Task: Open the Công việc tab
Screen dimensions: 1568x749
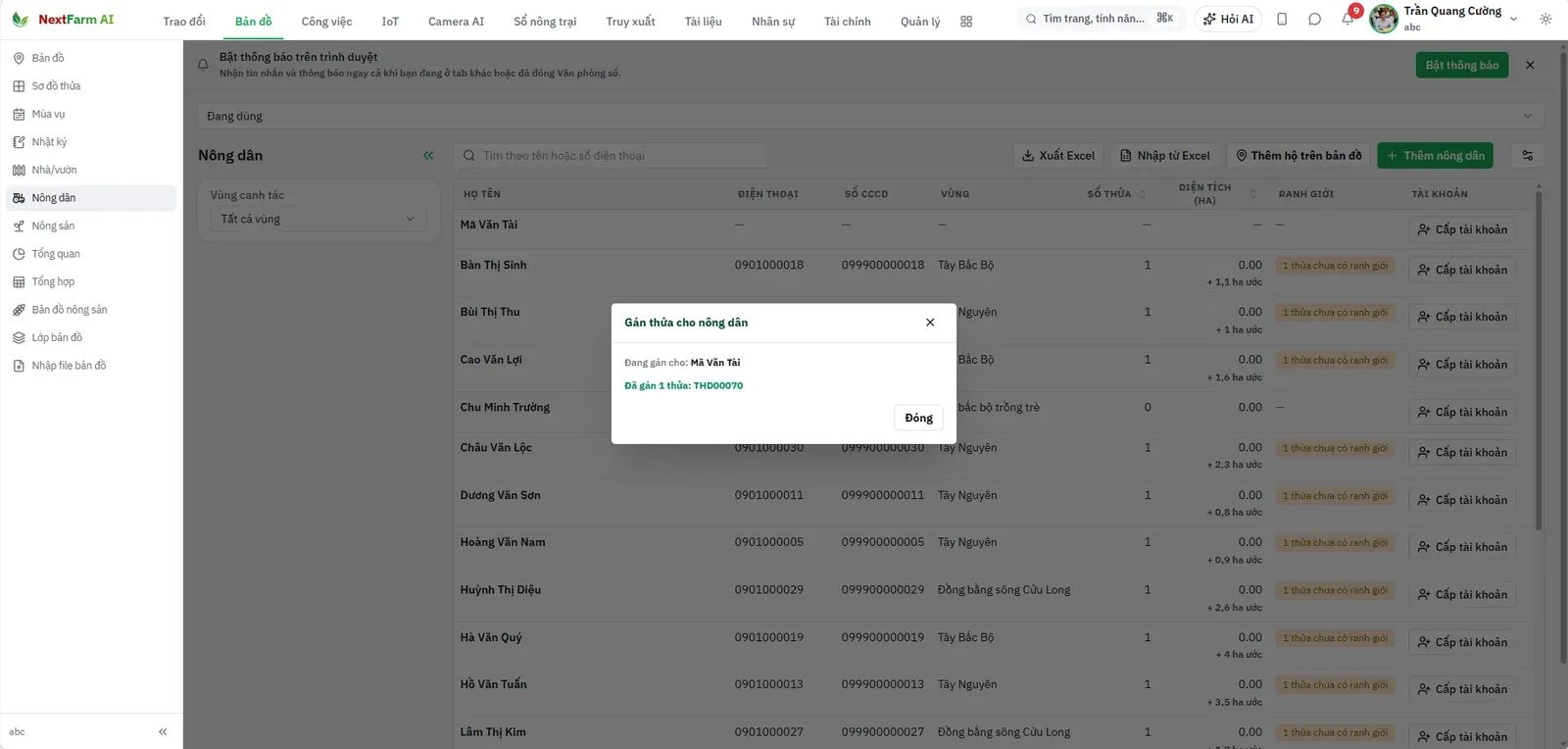Action: click(326, 22)
